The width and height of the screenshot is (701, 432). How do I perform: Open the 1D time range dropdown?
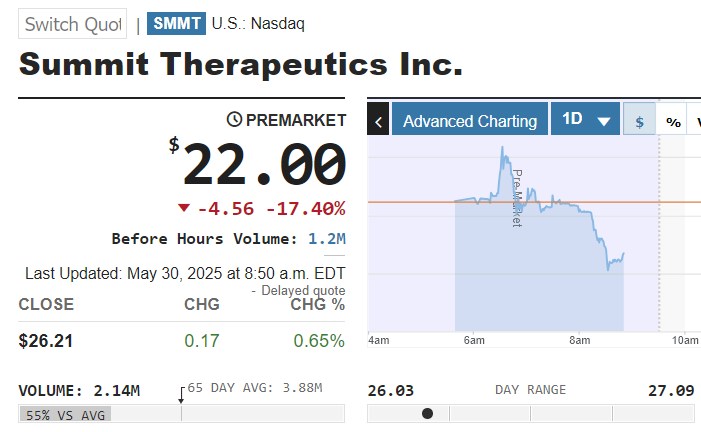585,120
